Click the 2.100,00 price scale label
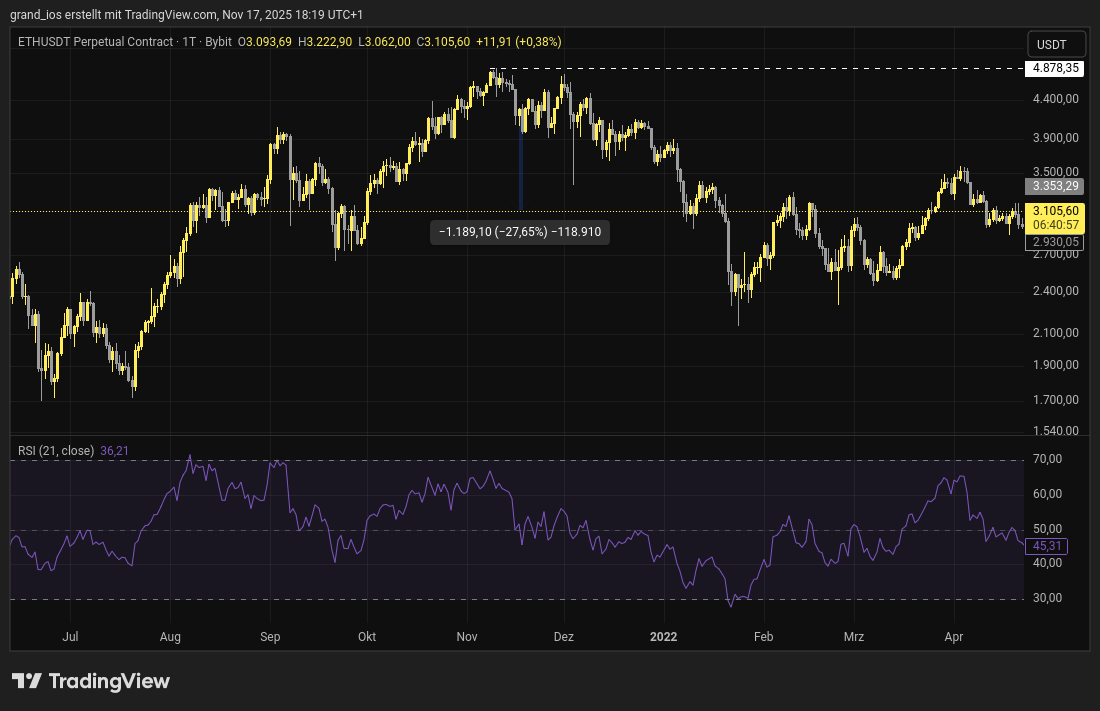The height and width of the screenshot is (711, 1100). pos(1056,333)
